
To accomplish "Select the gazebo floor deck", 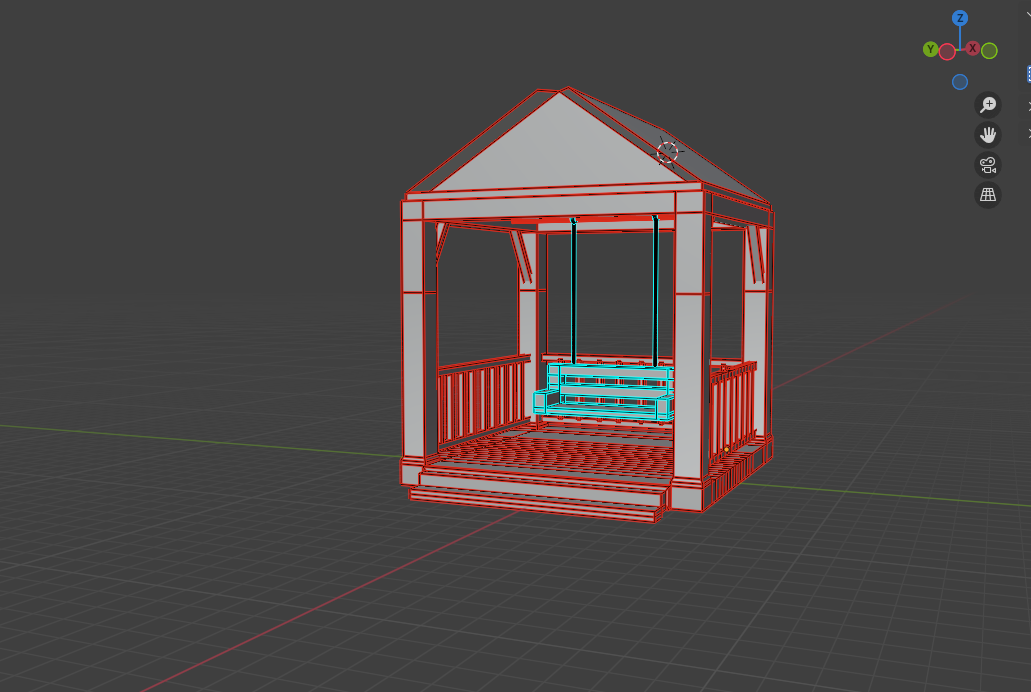I will tap(556, 454).
